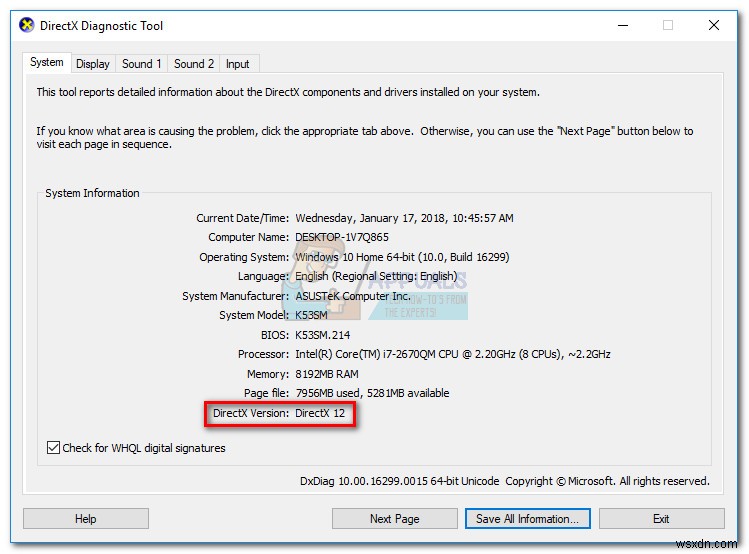Click the DirectX Version label
This screenshot has height=554, width=749.
[251, 413]
